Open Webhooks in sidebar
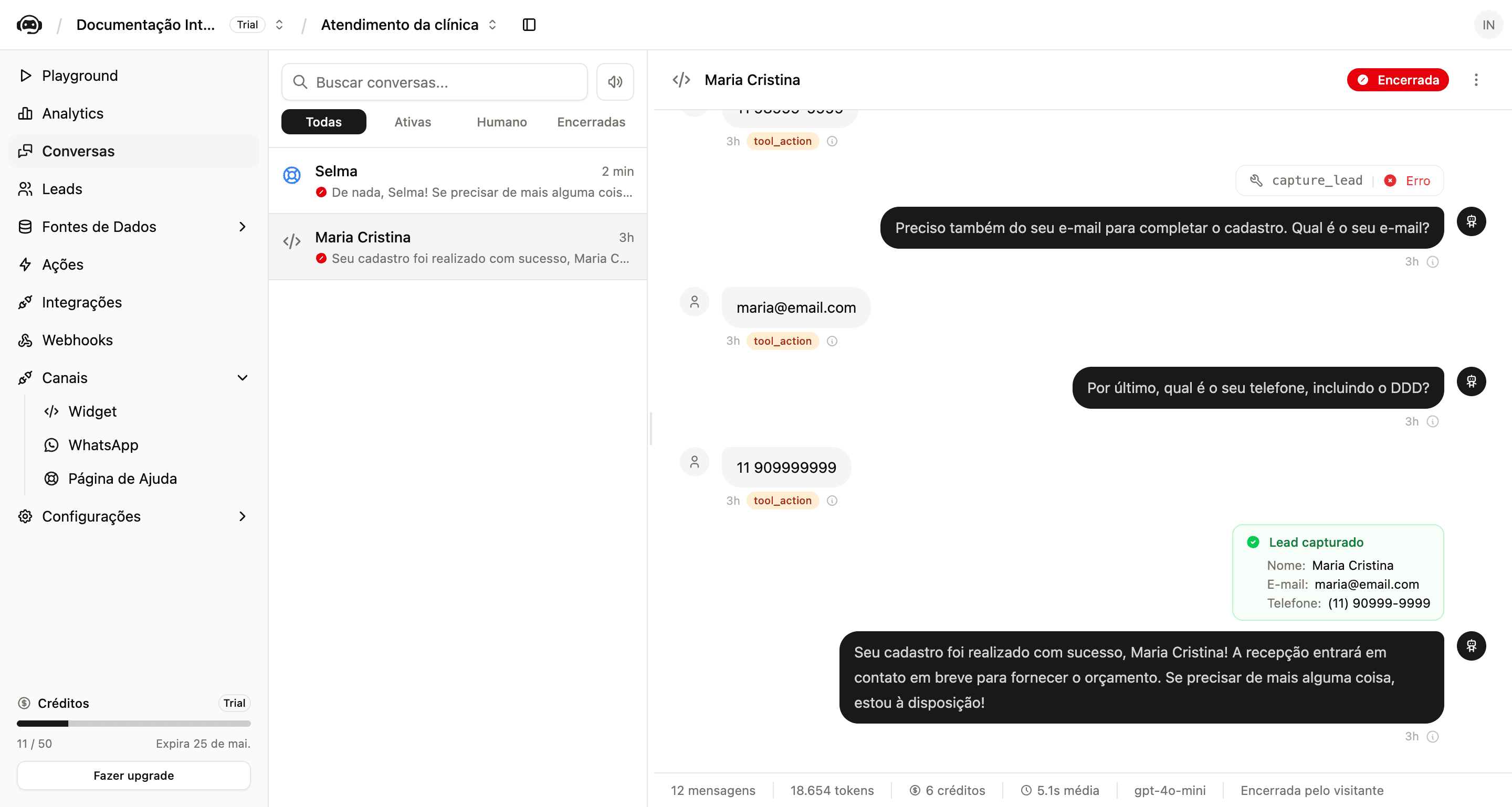 point(134,340)
